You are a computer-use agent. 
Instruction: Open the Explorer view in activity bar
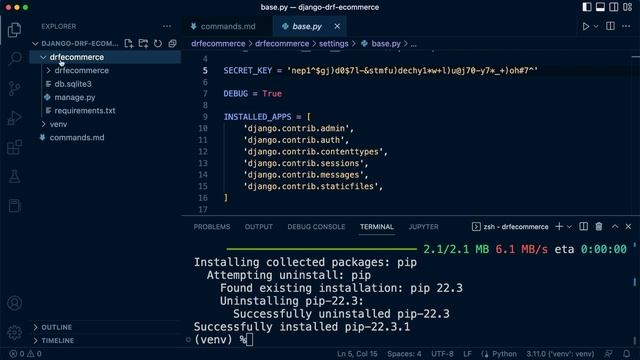14,30
